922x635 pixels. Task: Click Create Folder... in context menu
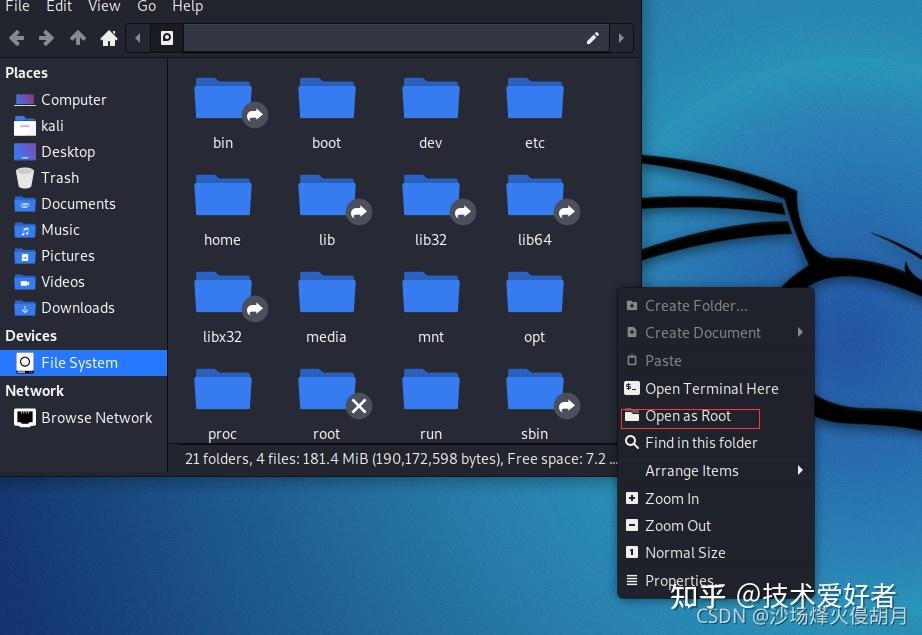click(x=716, y=306)
